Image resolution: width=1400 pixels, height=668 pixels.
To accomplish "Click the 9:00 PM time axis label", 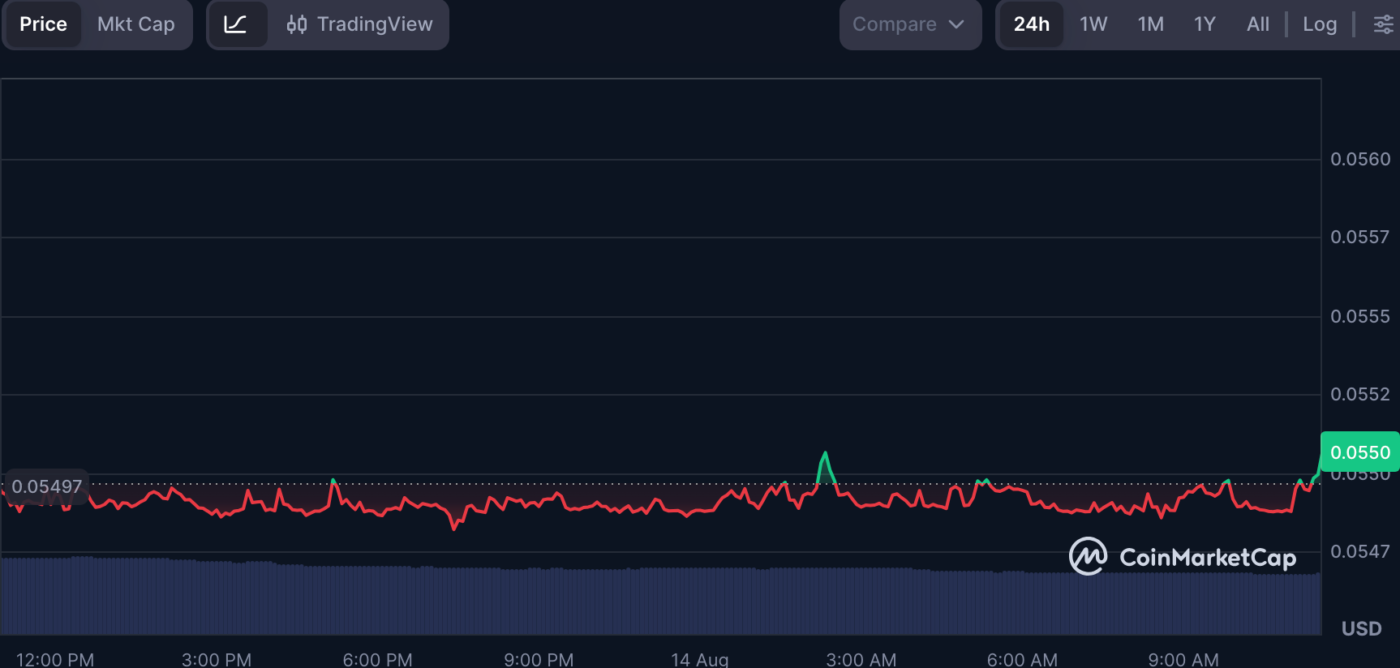I will (x=538, y=660).
